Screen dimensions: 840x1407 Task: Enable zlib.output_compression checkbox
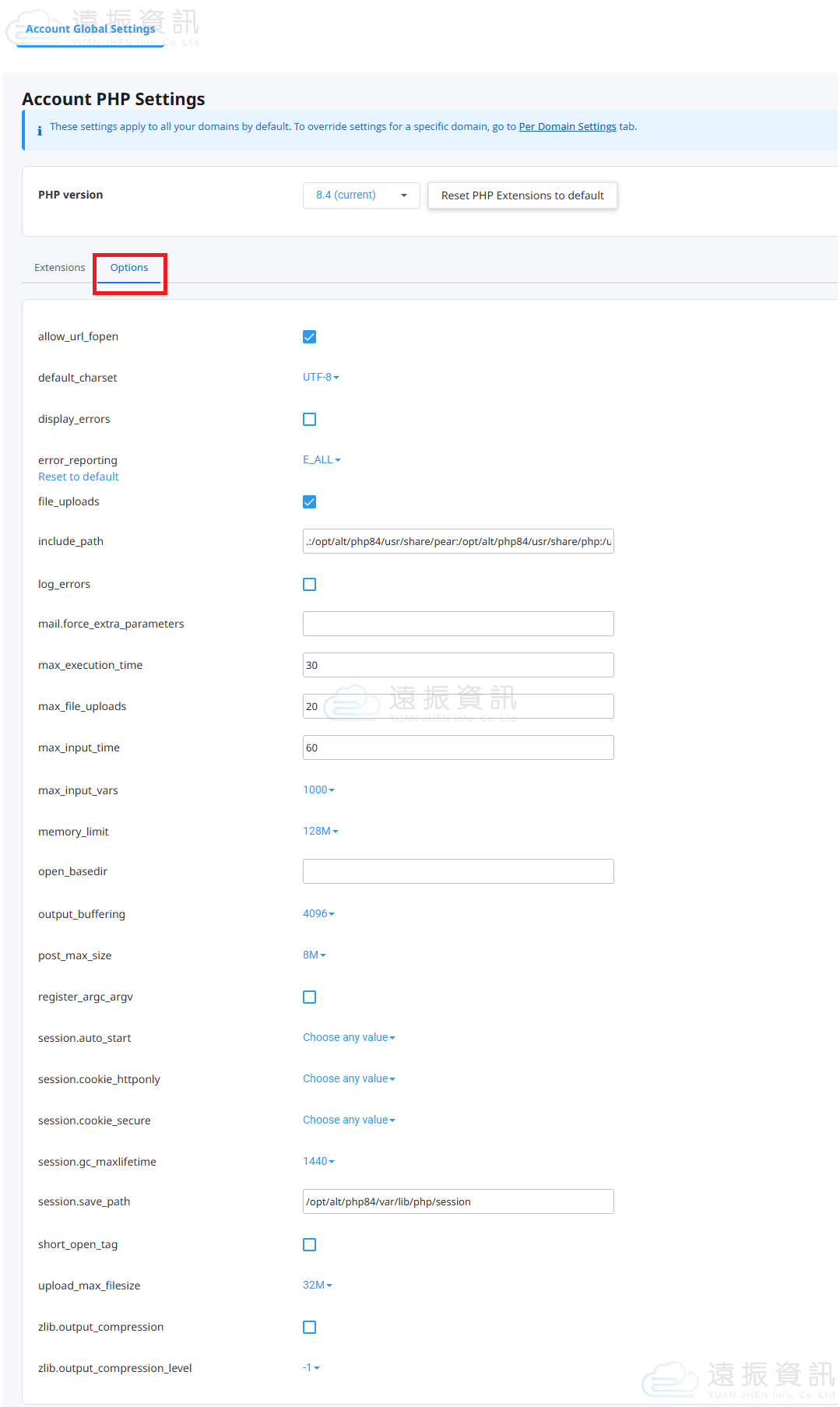point(309,1327)
